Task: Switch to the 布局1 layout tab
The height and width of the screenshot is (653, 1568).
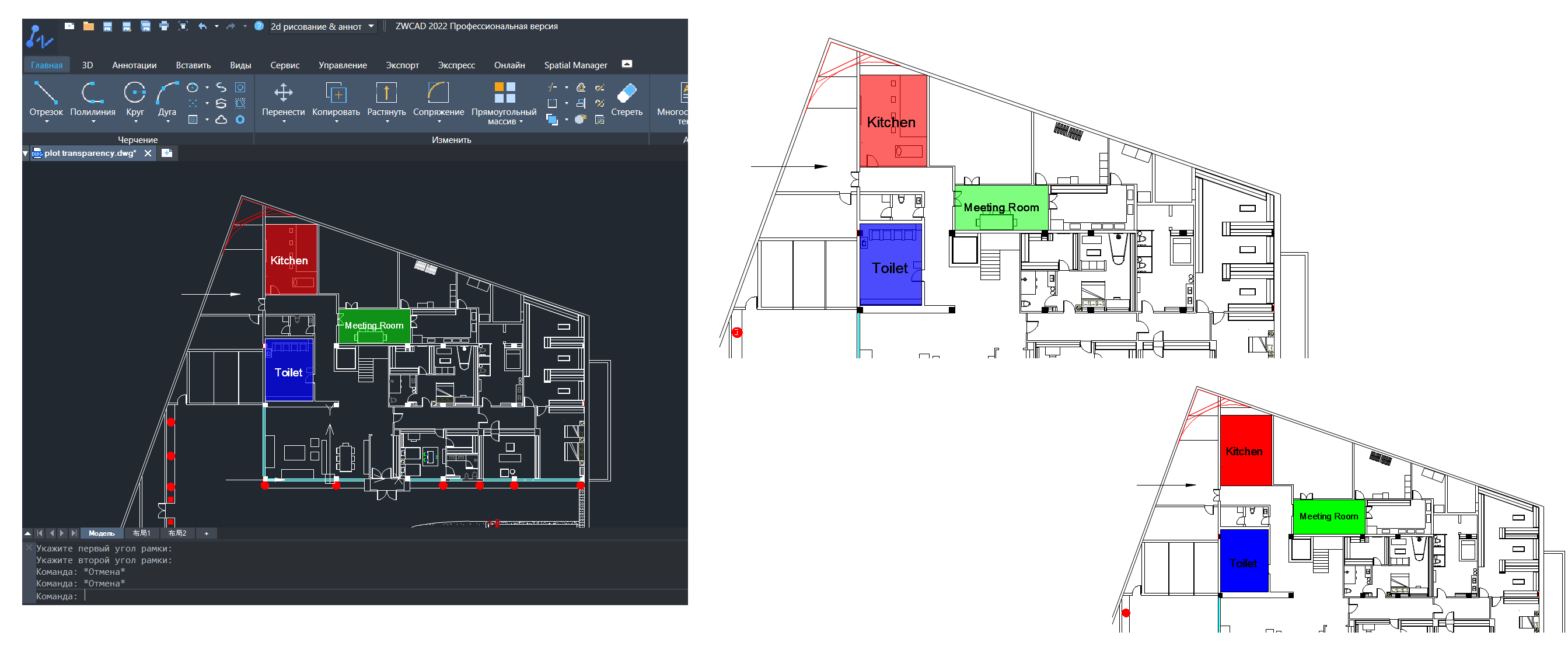Action: click(142, 534)
